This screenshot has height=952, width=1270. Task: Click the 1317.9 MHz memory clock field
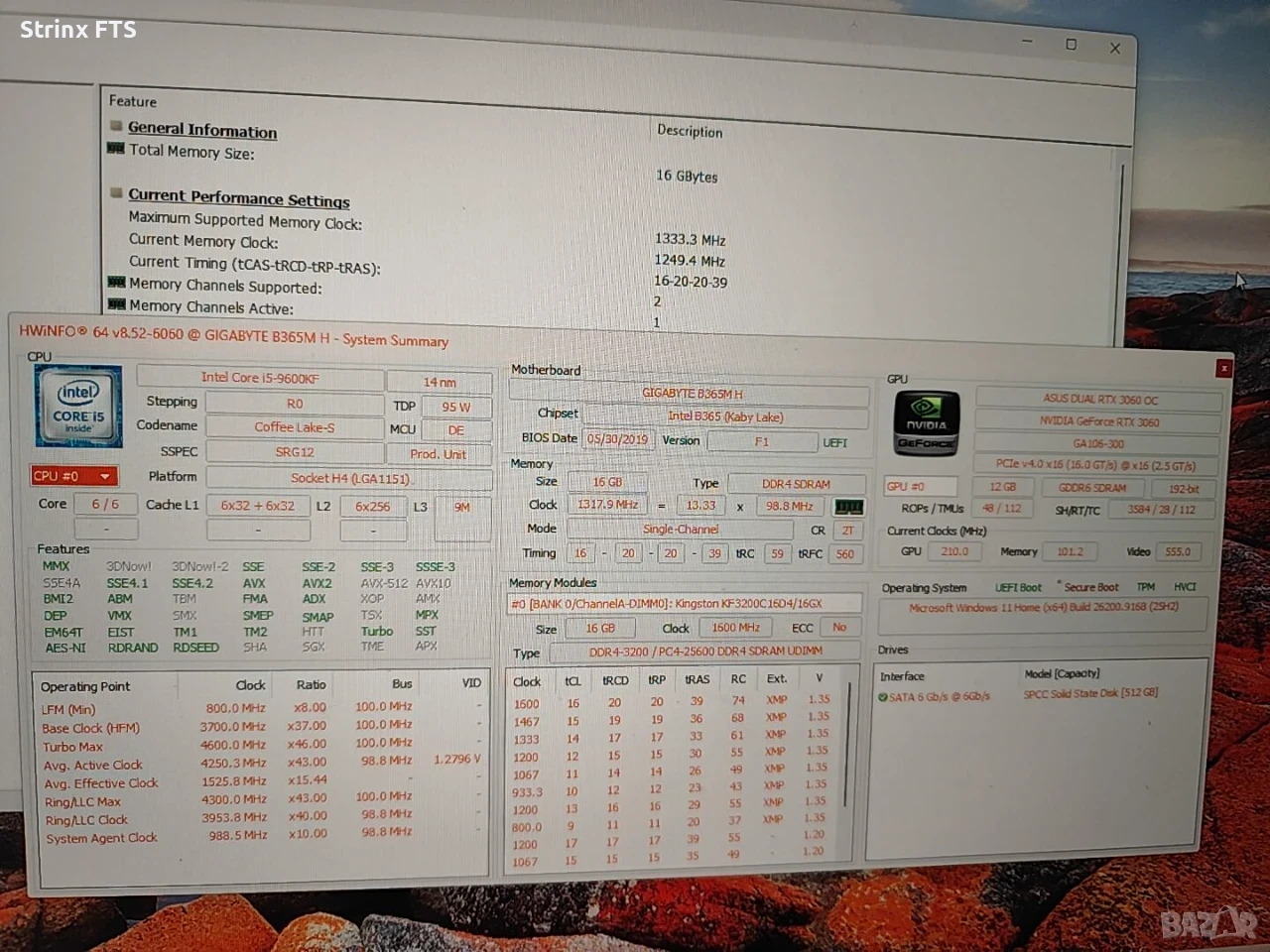607,505
